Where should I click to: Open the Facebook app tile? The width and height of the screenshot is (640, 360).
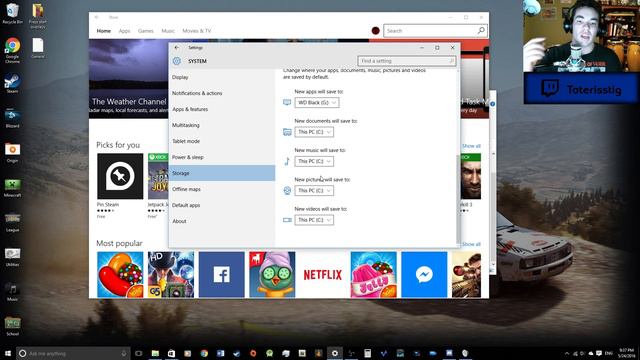pos(222,275)
